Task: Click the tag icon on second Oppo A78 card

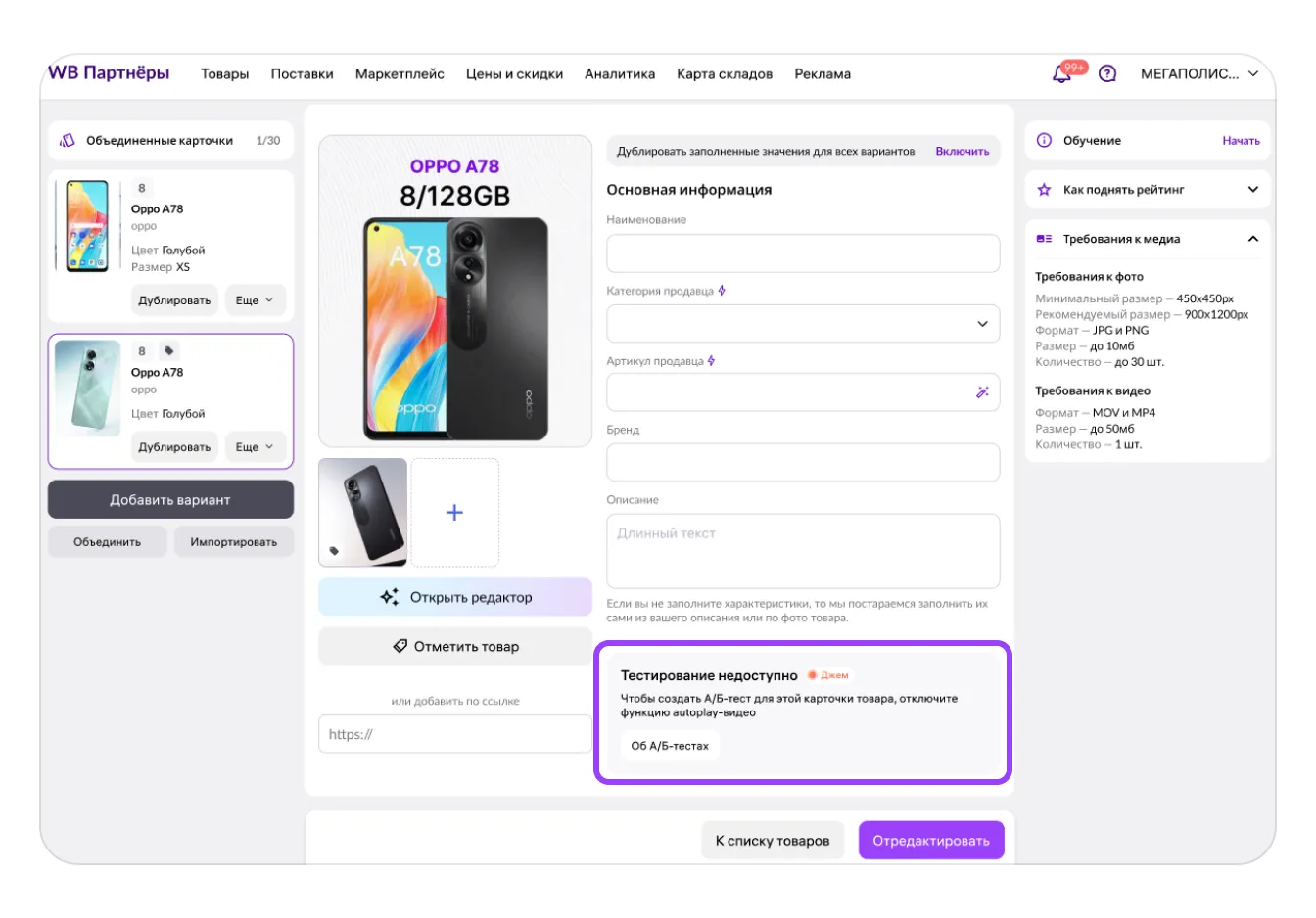Action: pos(168,351)
